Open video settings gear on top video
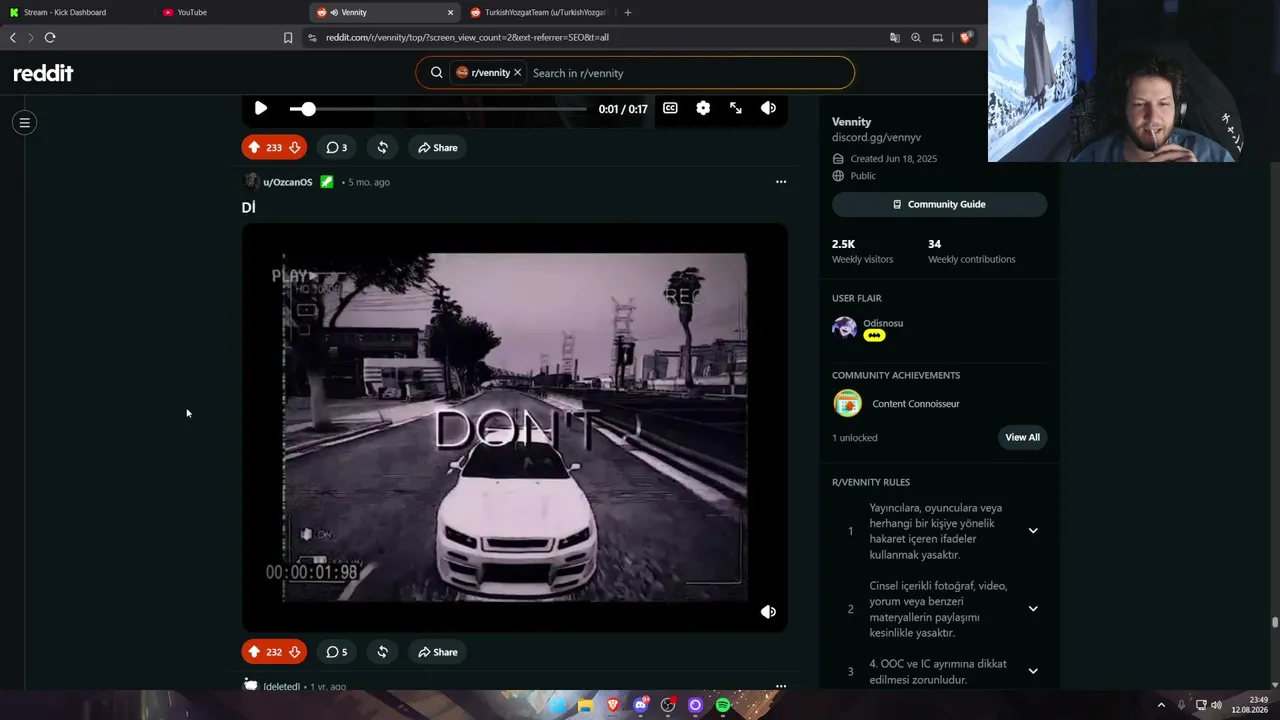Viewport: 1280px width, 720px height. tap(703, 108)
